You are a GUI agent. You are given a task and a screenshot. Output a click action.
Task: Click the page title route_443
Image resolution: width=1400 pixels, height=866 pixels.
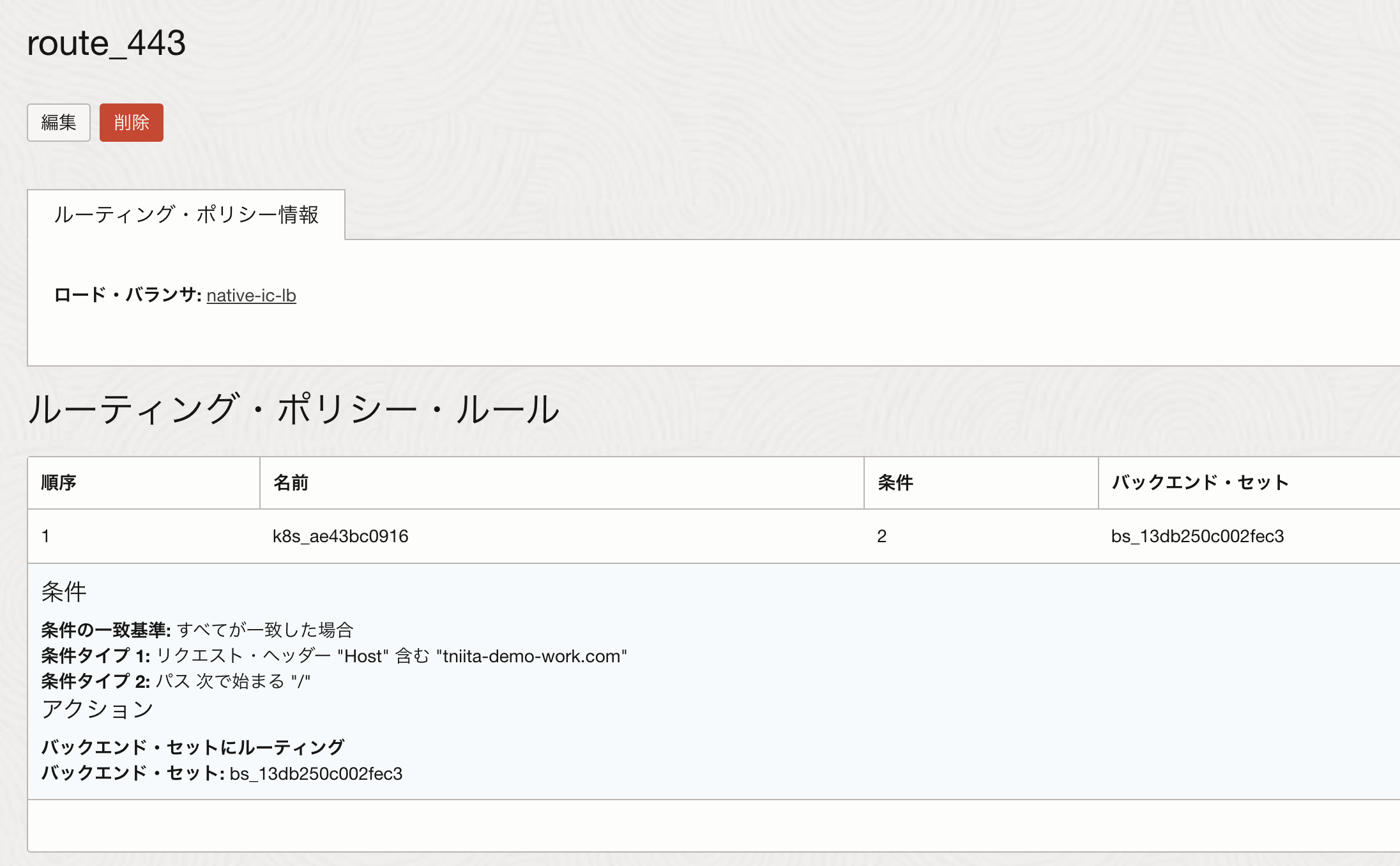106,43
